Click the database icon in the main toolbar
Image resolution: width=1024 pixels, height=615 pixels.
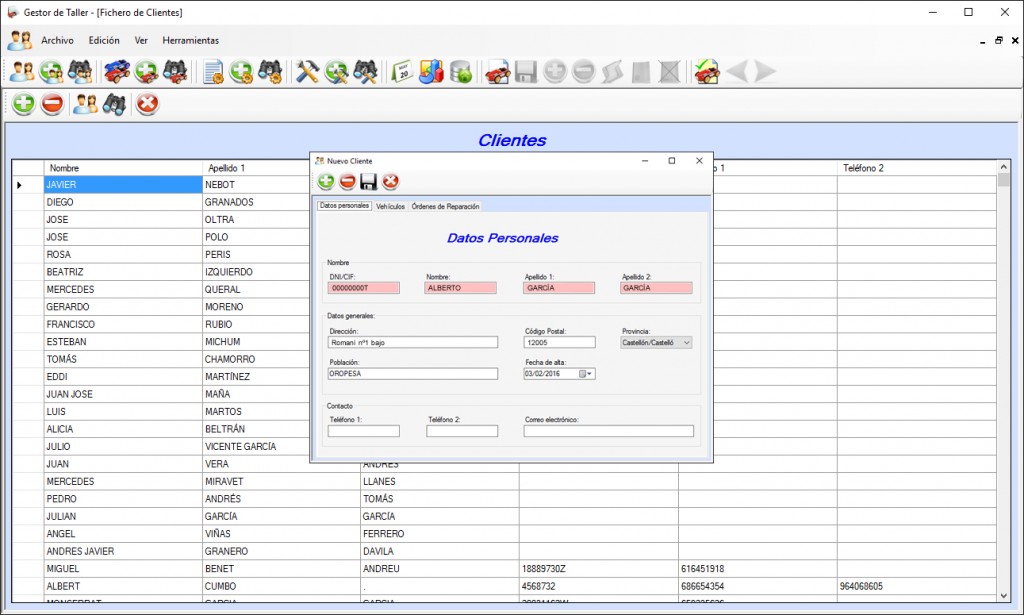point(460,72)
